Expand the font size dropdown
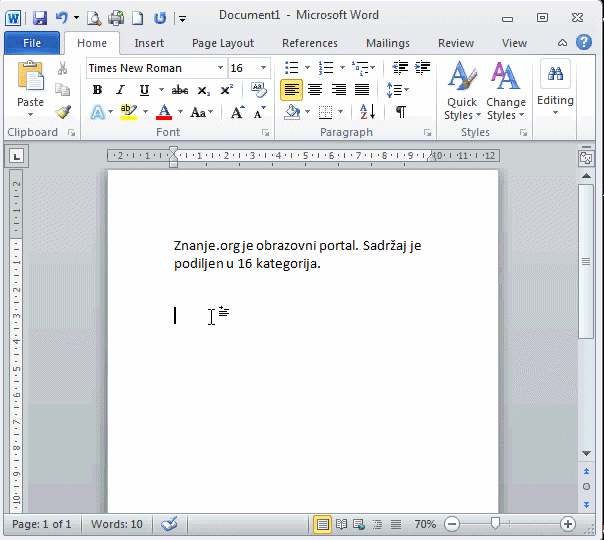The image size is (604, 540). click(264, 68)
